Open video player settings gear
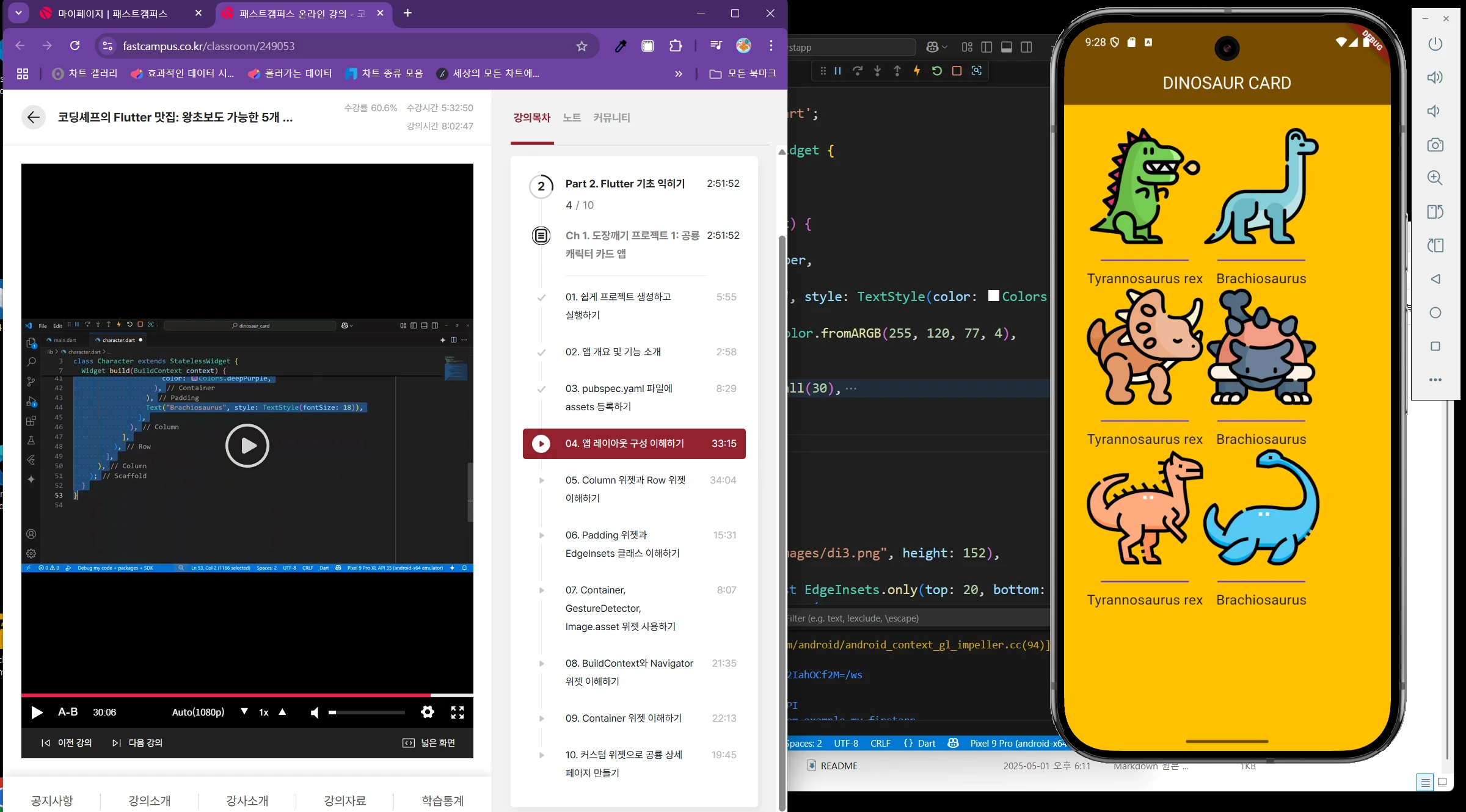 point(428,712)
